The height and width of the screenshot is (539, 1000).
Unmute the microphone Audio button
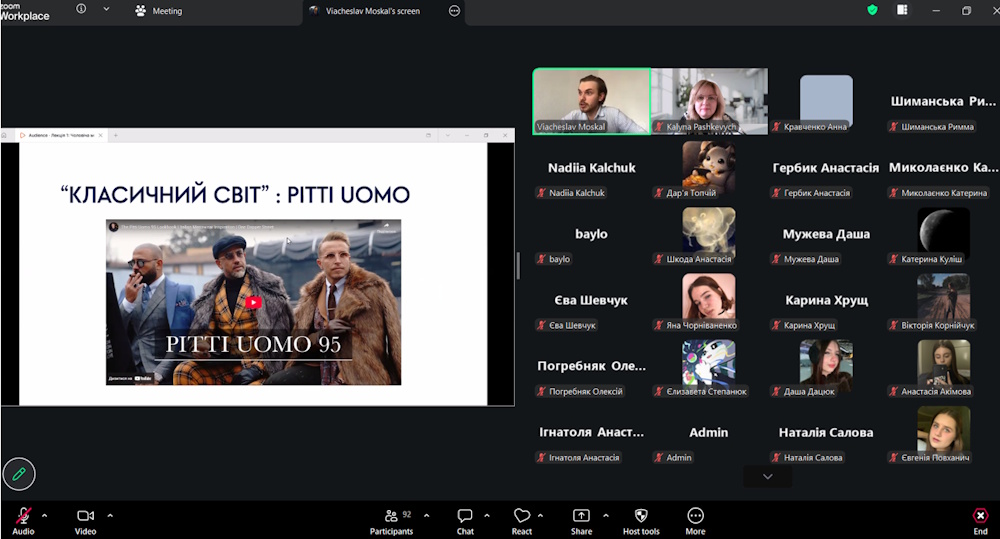click(22, 516)
